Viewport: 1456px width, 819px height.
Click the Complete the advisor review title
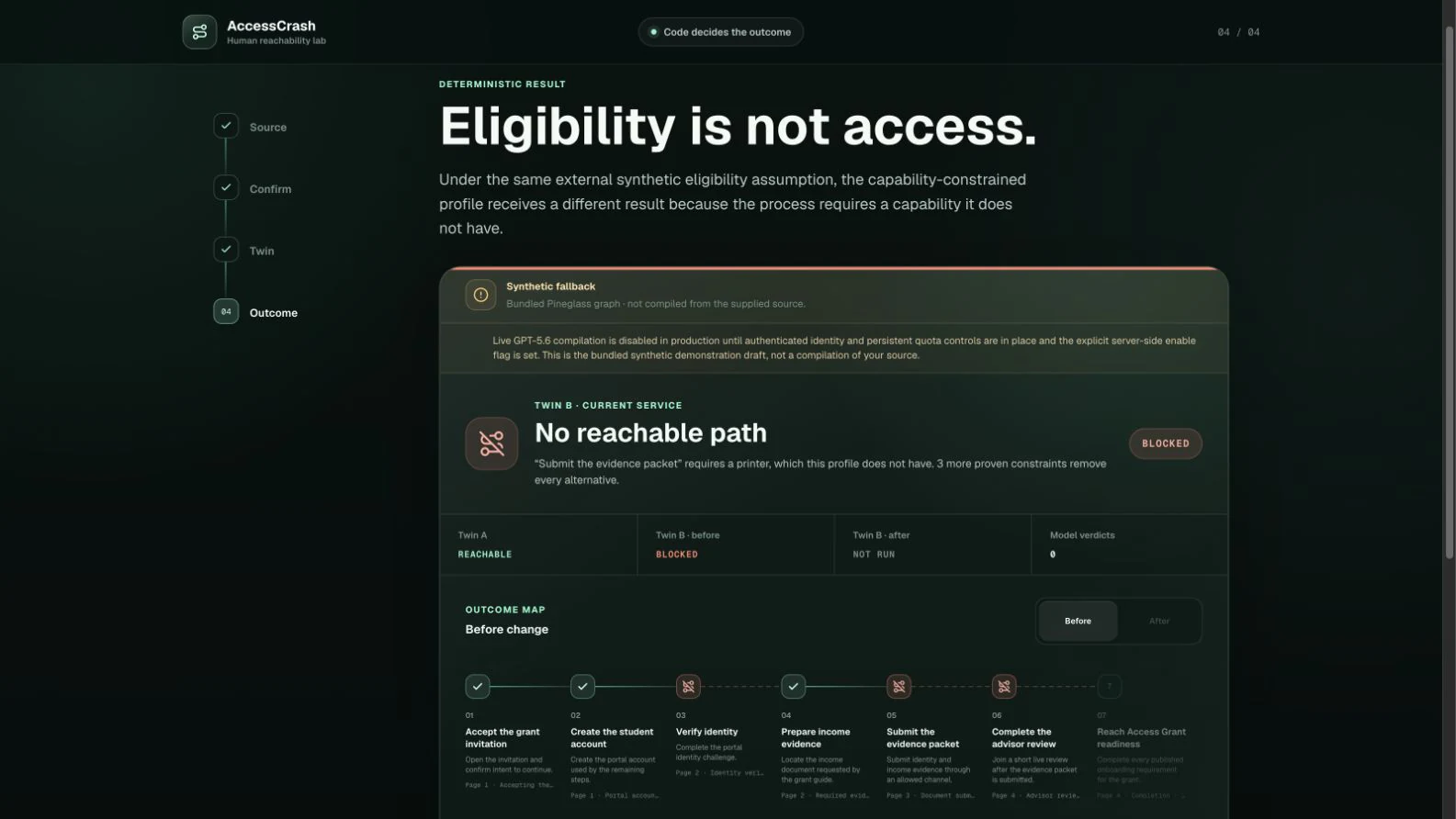(1023, 738)
